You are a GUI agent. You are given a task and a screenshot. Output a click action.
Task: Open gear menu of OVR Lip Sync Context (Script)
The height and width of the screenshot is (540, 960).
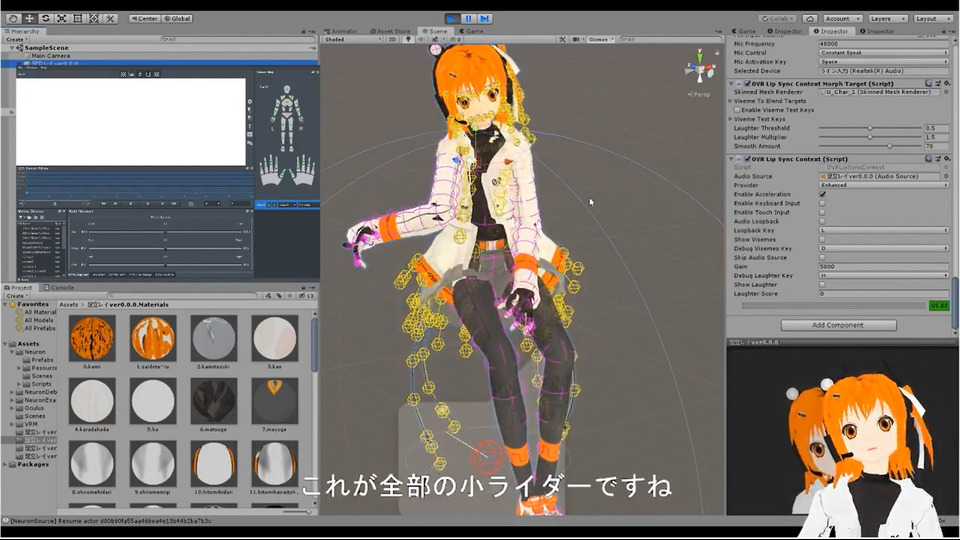(947, 159)
